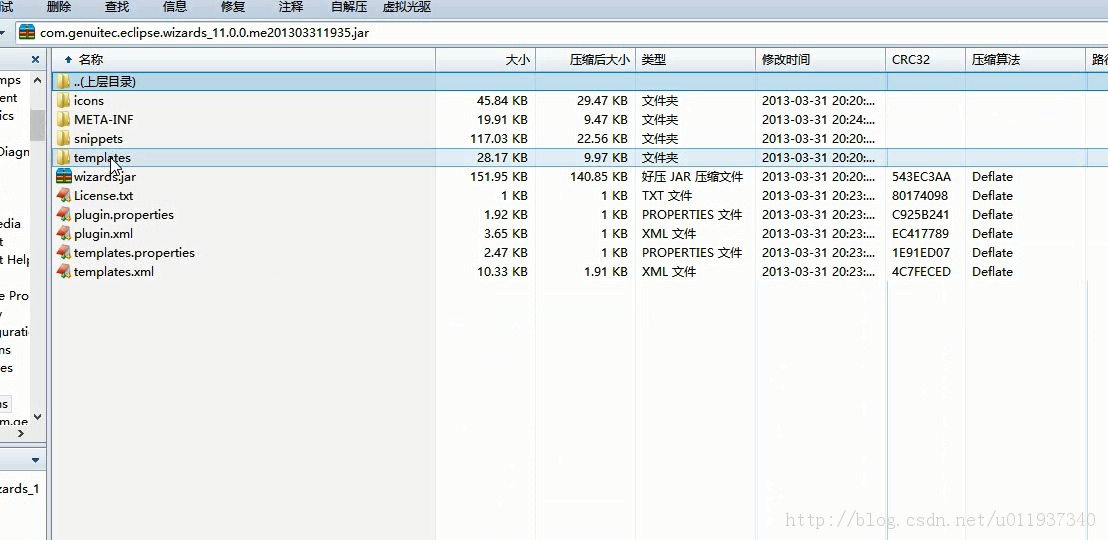This screenshot has height=540, width=1108.
Task: Select the snippets folder name
Action: pos(98,139)
